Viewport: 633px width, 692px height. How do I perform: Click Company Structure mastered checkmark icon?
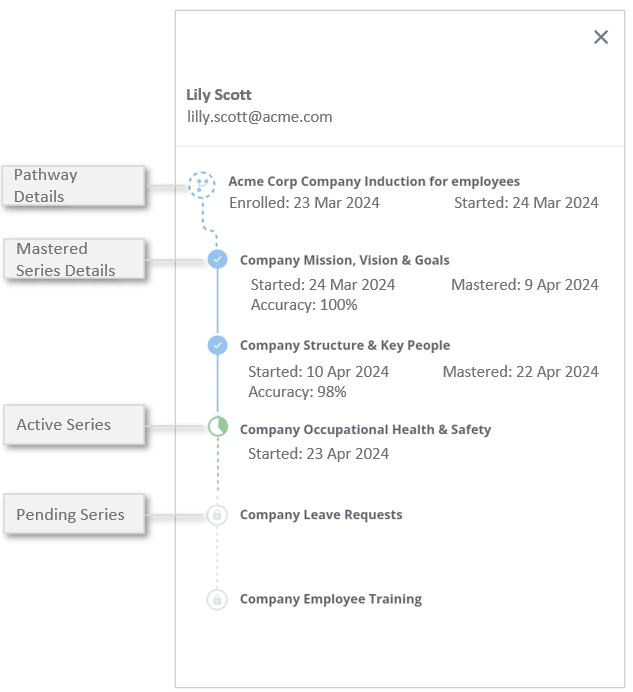point(218,345)
